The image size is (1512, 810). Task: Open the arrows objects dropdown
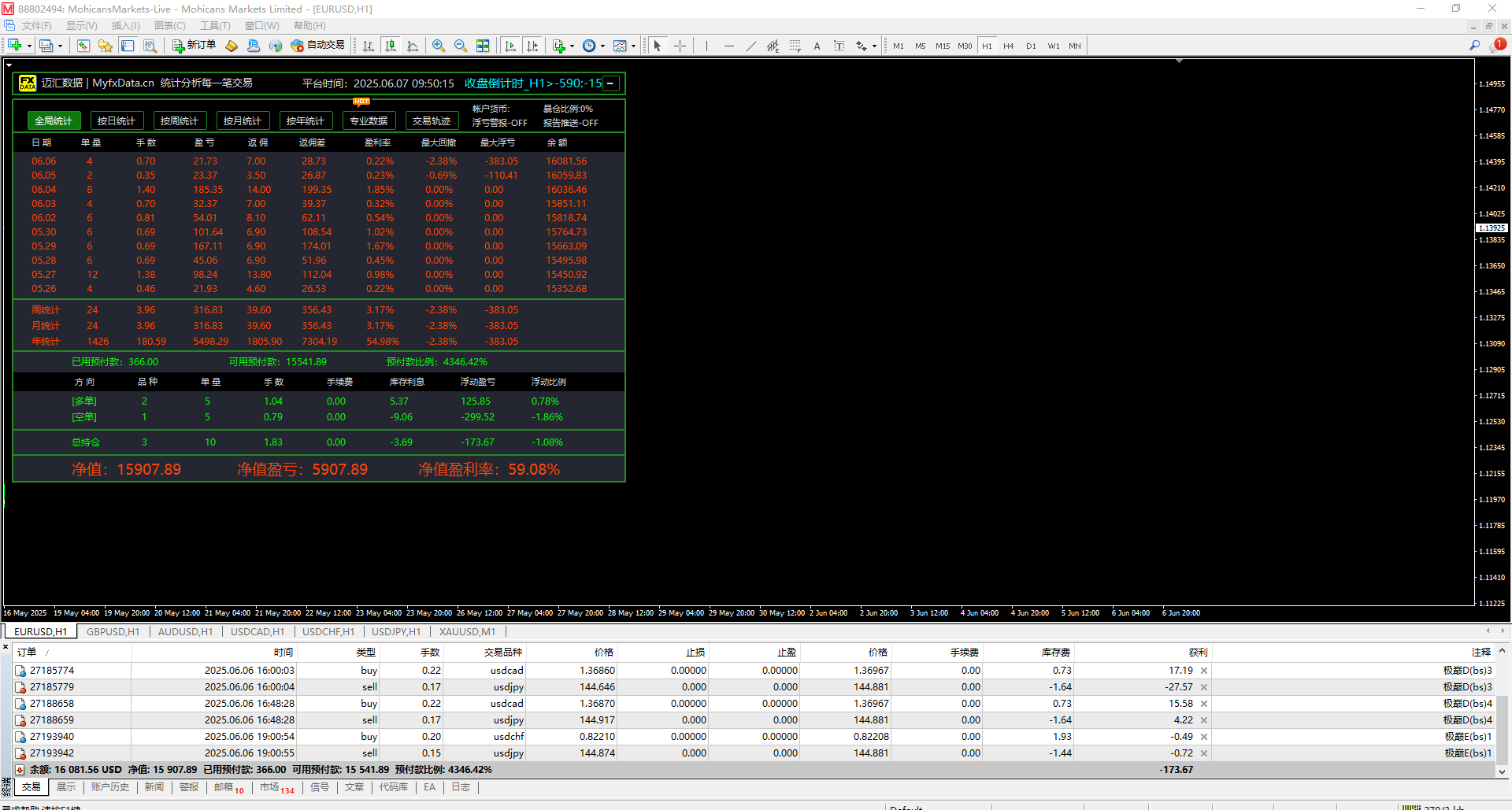[865, 46]
